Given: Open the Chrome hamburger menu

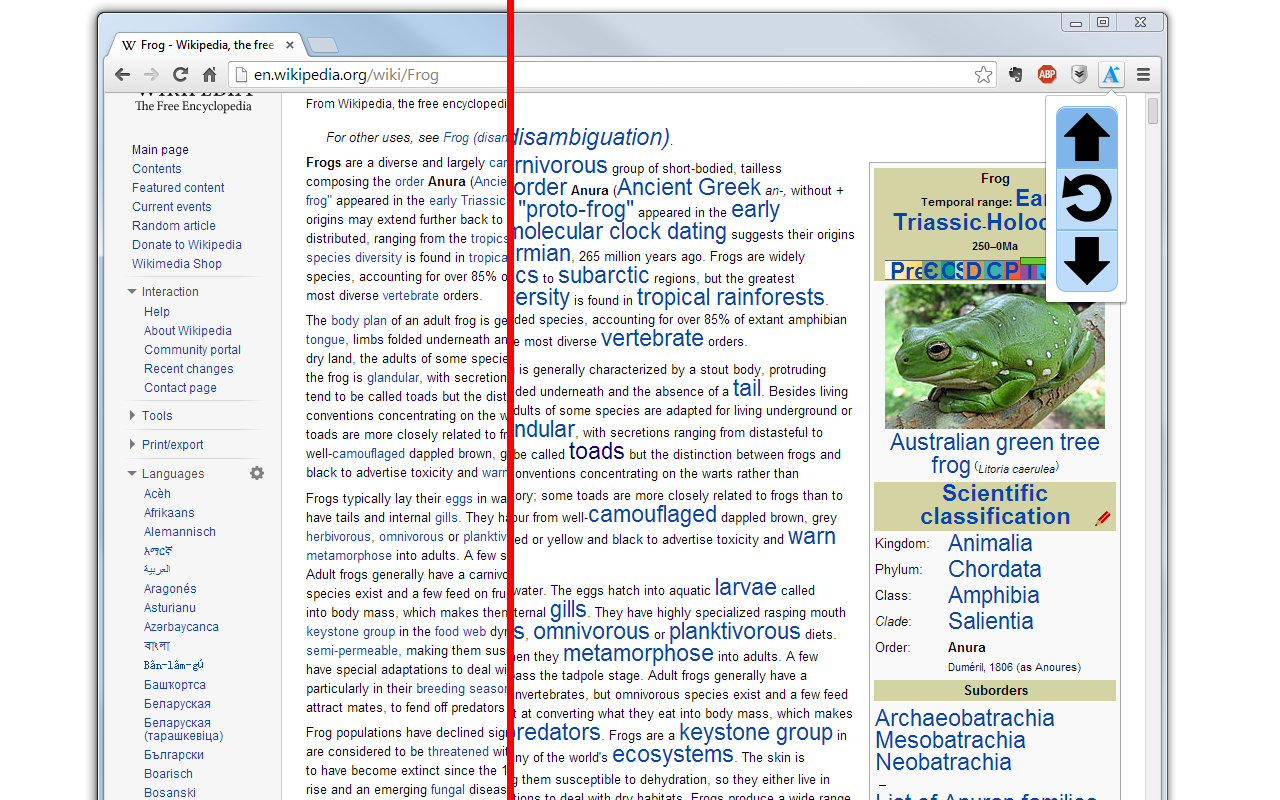Looking at the screenshot, I should 1143,74.
